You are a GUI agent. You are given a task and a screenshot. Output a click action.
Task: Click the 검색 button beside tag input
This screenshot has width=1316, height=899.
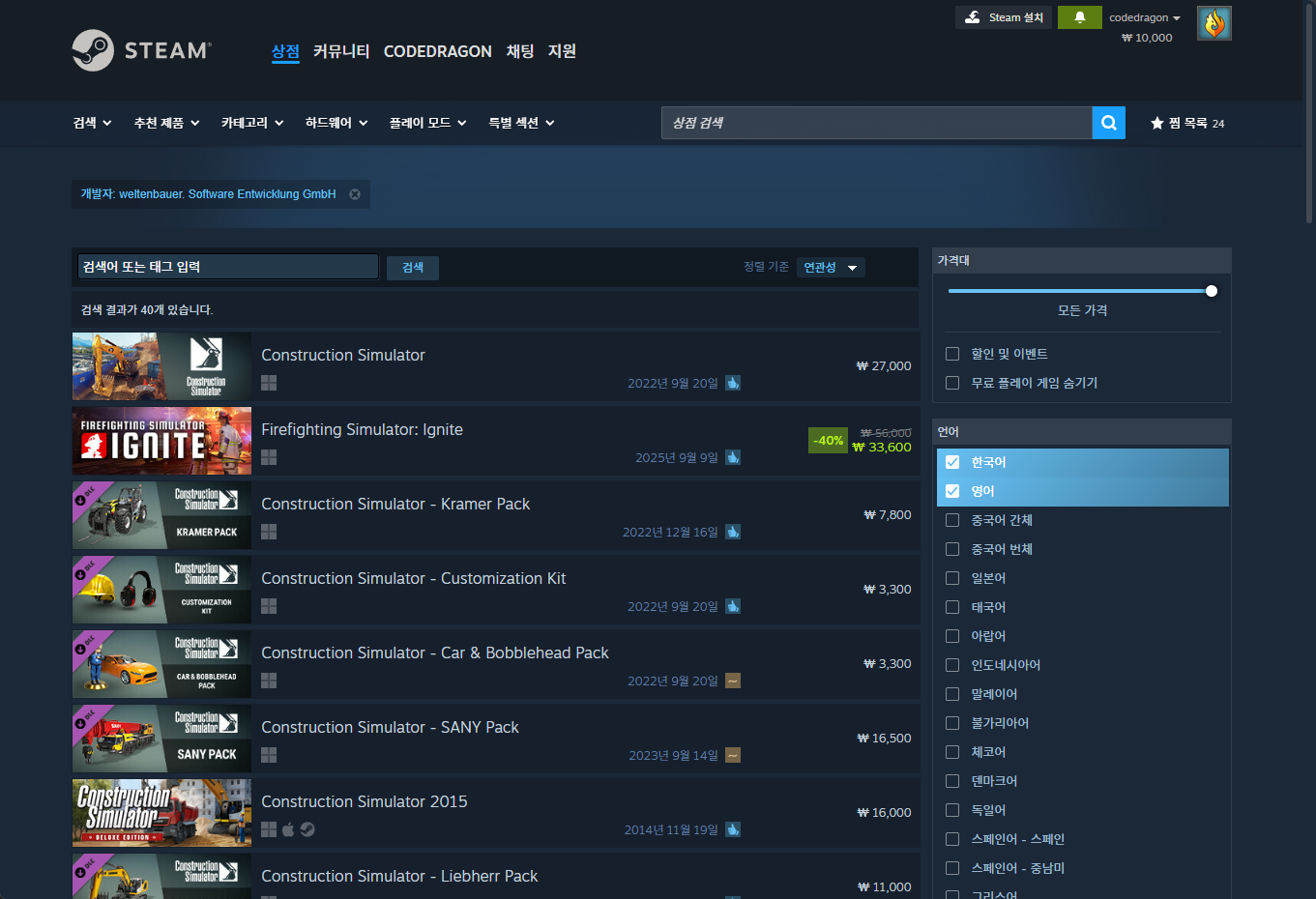(413, 268)
